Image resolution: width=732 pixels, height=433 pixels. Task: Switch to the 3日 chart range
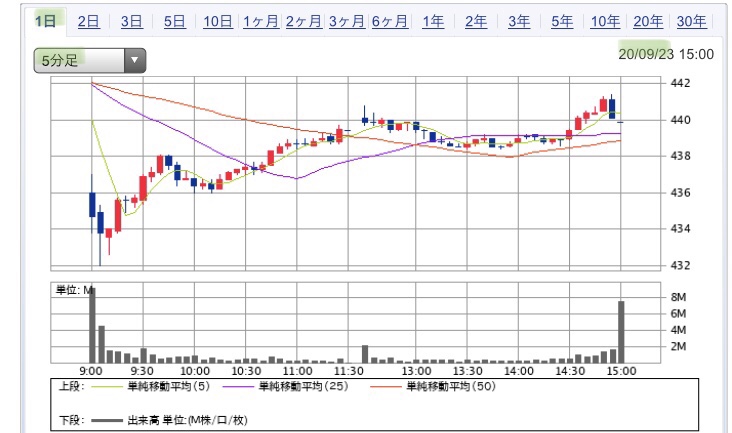[x=132, y=21]
